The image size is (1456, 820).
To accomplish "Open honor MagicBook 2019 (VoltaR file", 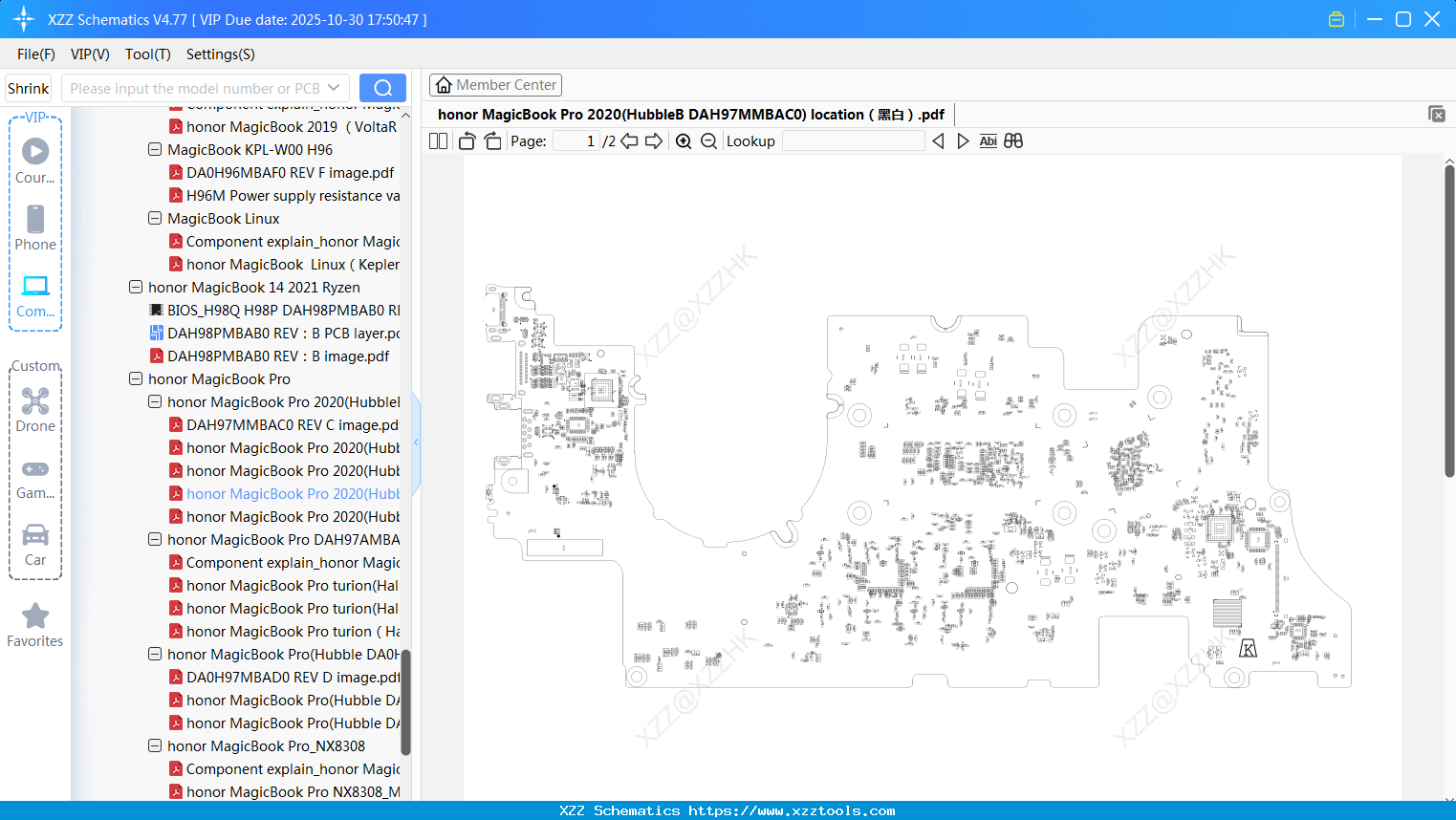I will click(x=282, y=127).
